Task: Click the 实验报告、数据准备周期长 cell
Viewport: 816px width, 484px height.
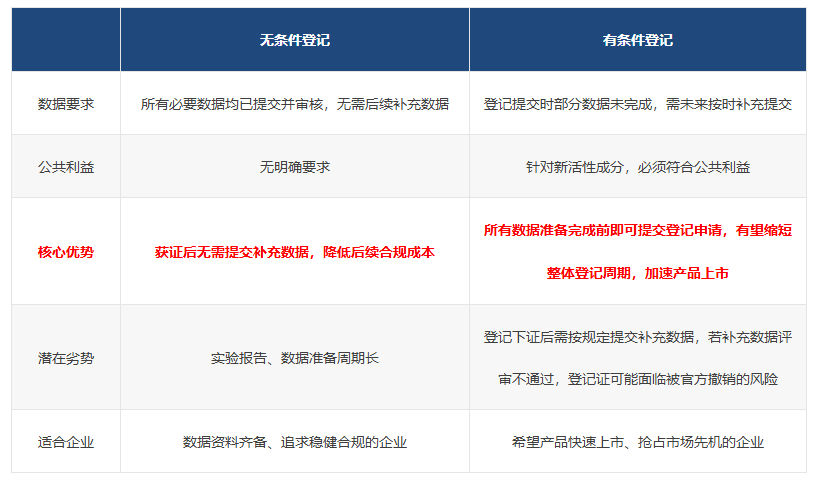Action: (x=294, y=357)
